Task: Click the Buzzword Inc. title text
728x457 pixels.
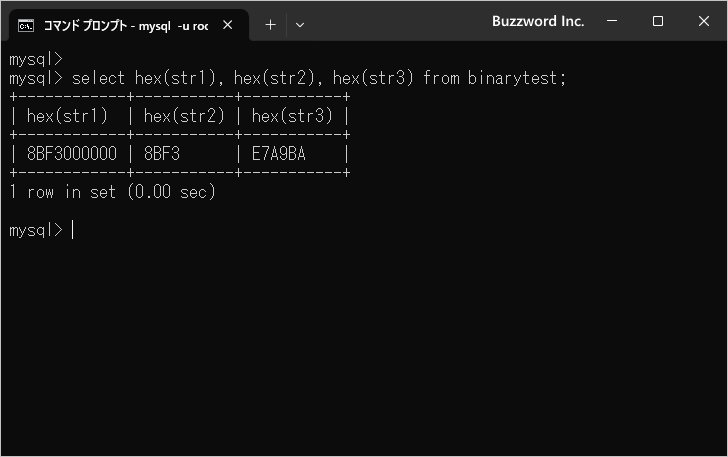Action: point(538,21)
